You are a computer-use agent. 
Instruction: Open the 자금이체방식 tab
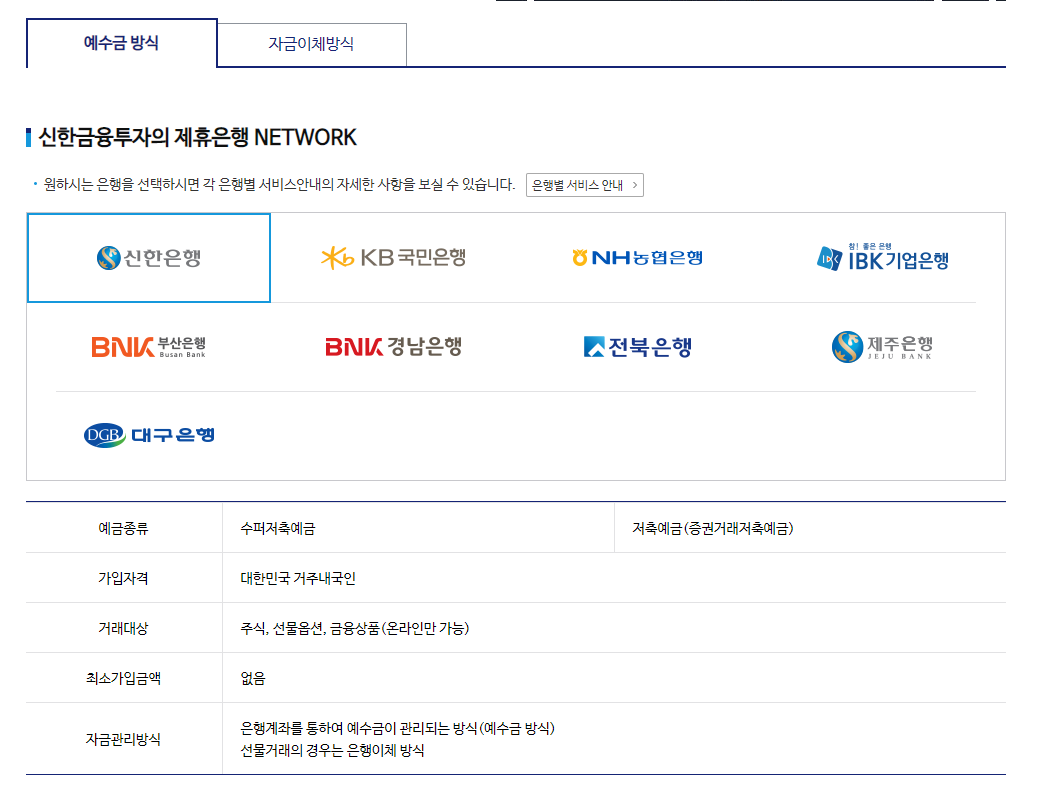coord(311,45)
